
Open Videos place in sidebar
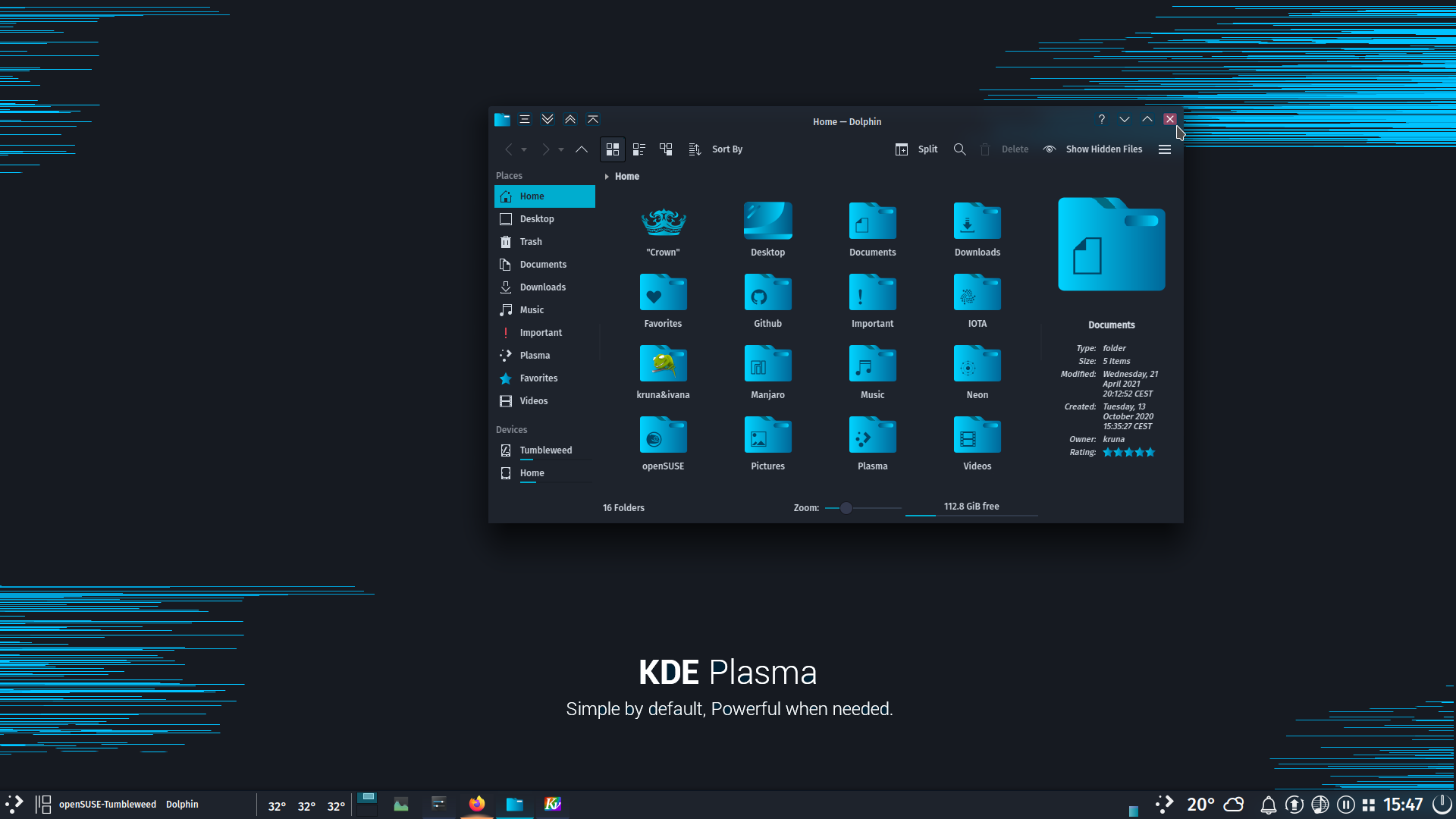544,401
